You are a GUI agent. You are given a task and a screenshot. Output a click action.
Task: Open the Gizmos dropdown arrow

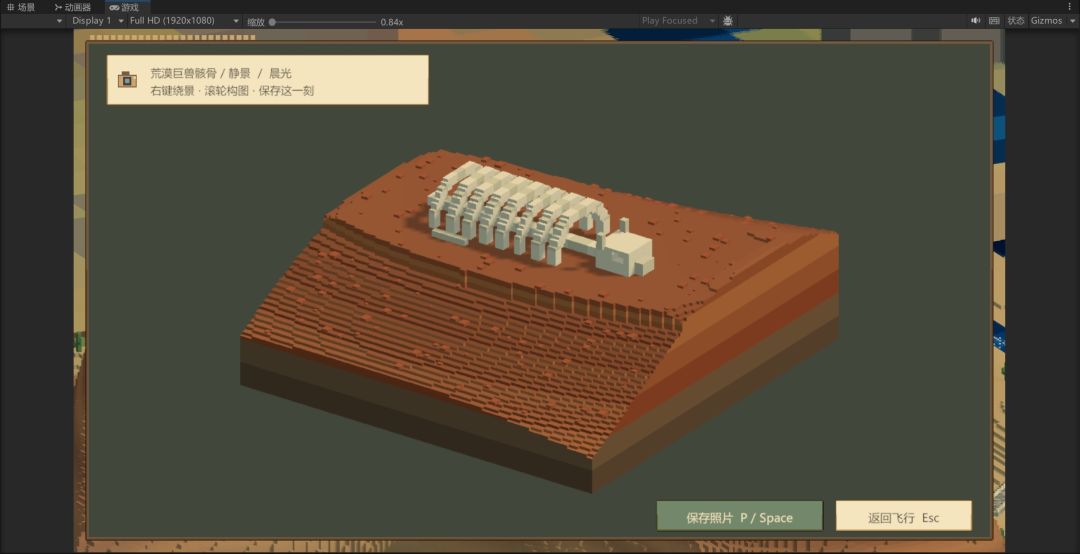pyautogui.click(x=1070, y=21)
